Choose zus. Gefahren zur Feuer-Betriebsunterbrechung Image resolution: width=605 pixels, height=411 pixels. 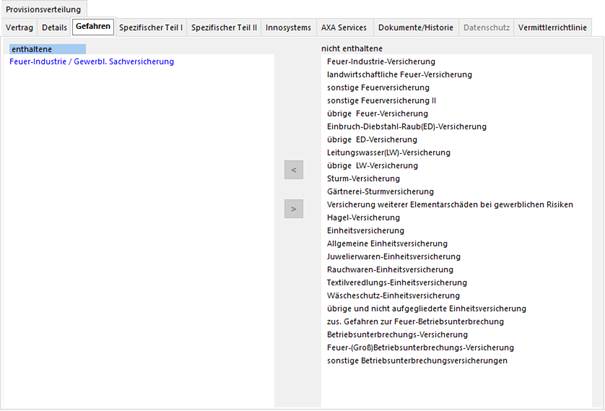click(x=415, y=321)
